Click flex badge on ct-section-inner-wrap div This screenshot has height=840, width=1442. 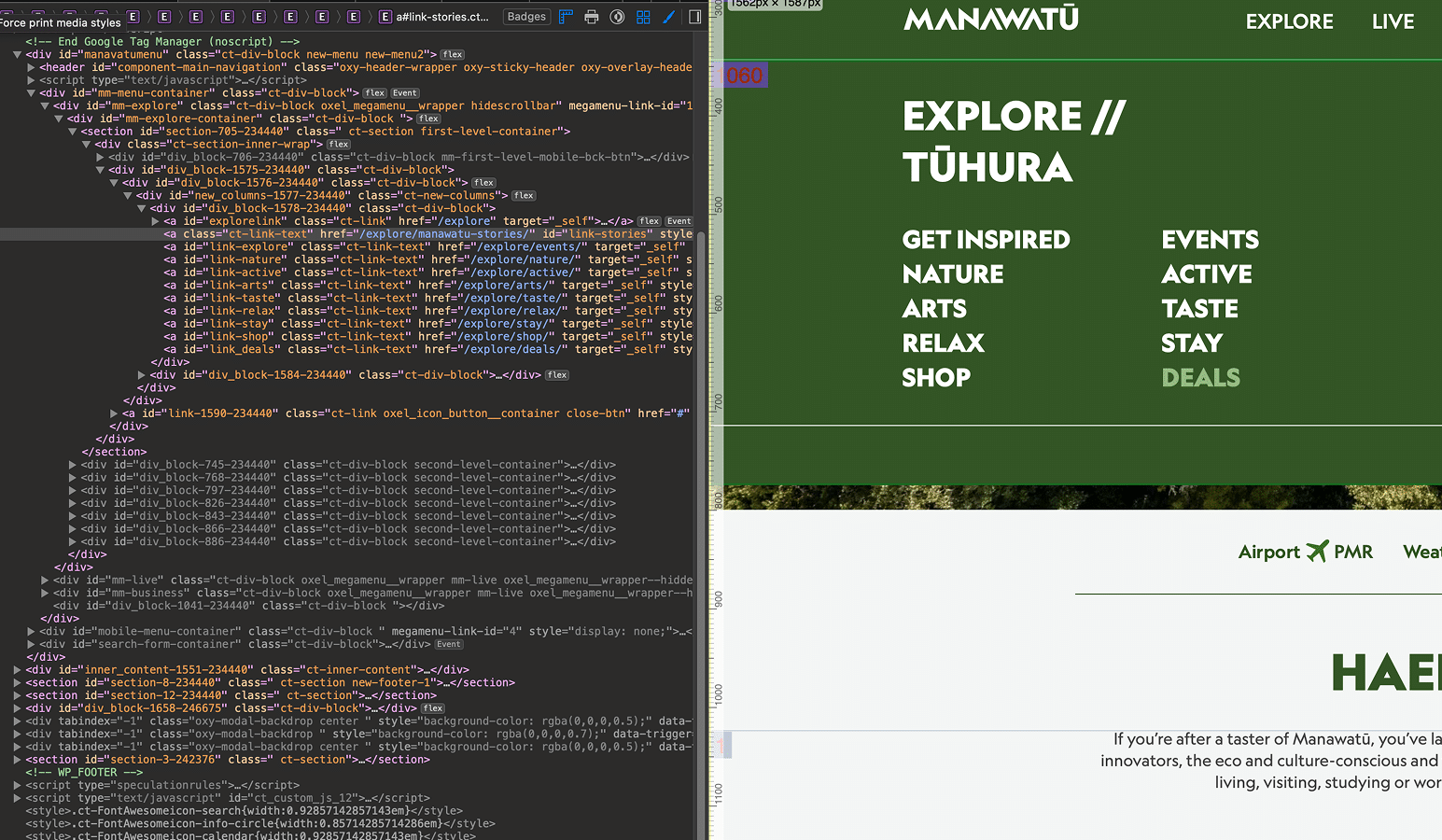(x=339, y=145)
